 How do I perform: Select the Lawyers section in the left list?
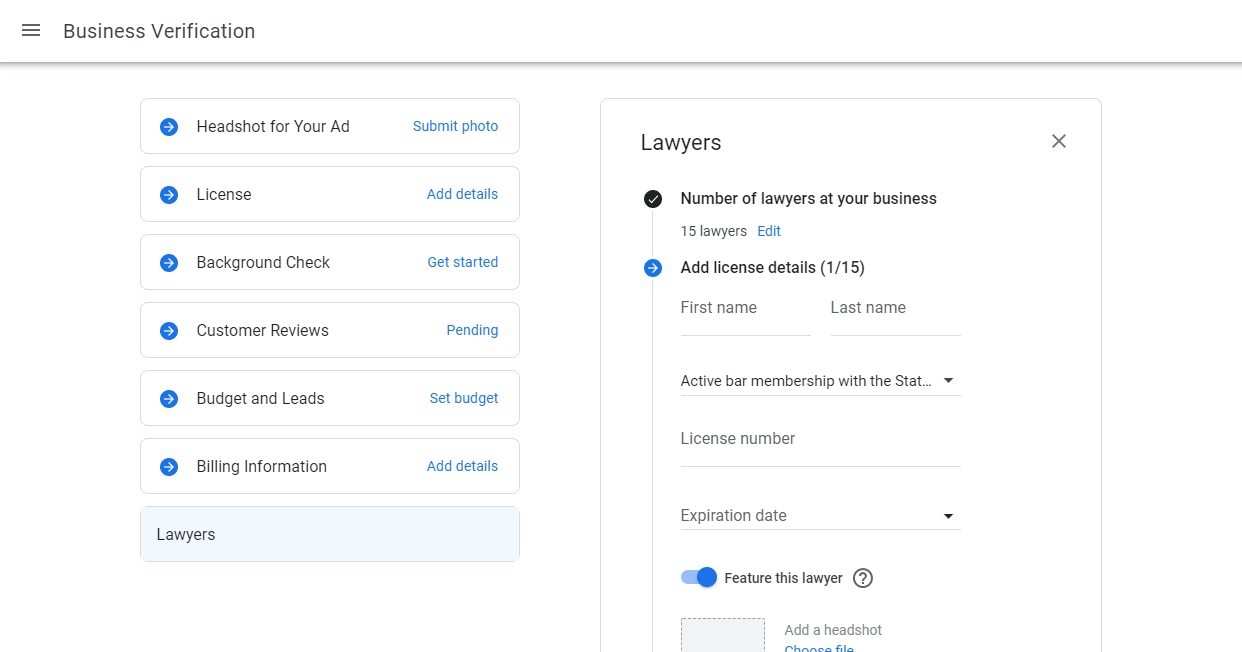pos(329,534)
